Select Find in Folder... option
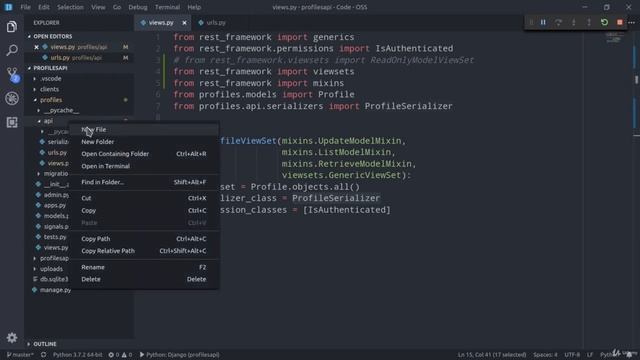This screenshot has height=360, width=640. pos(144,182)
